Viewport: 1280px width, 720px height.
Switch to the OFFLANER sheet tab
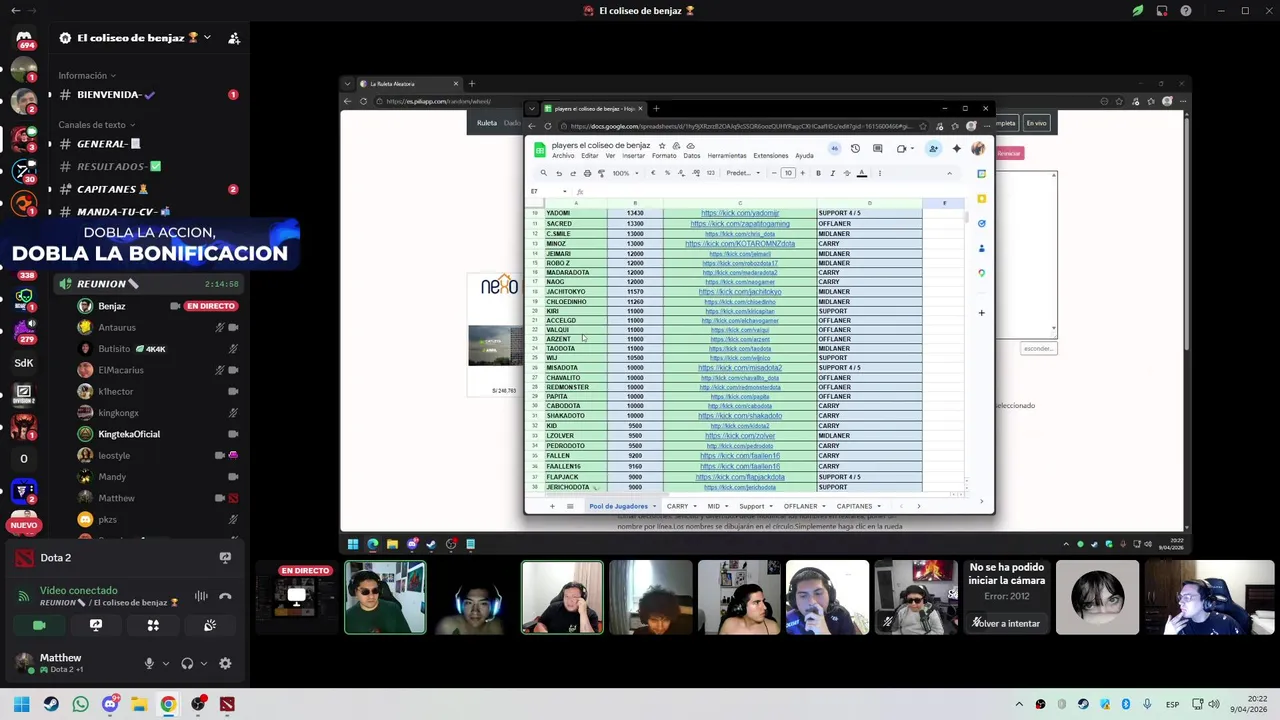[x=801, y=506]
